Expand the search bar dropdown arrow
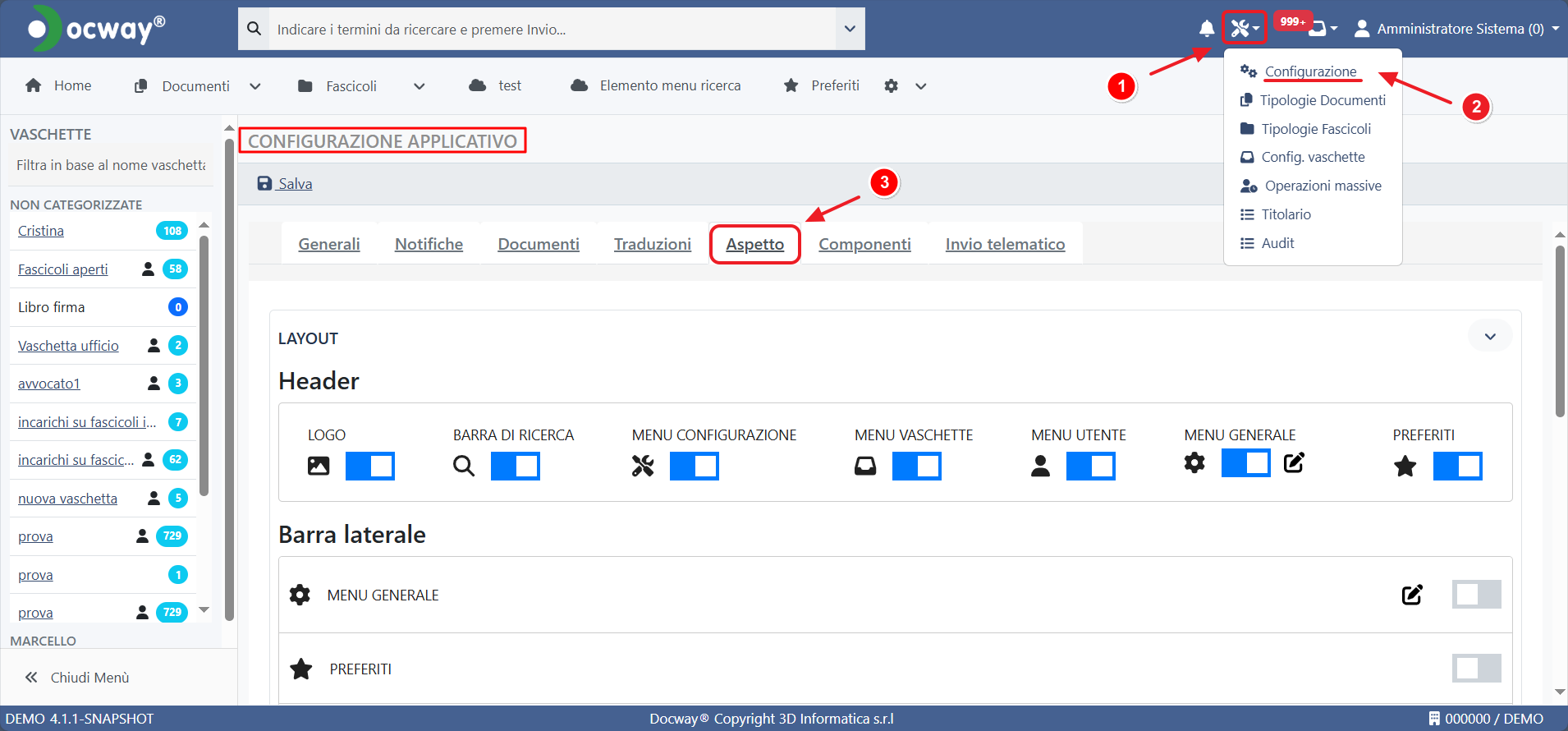1568x731 pixels. pos(850,29)
